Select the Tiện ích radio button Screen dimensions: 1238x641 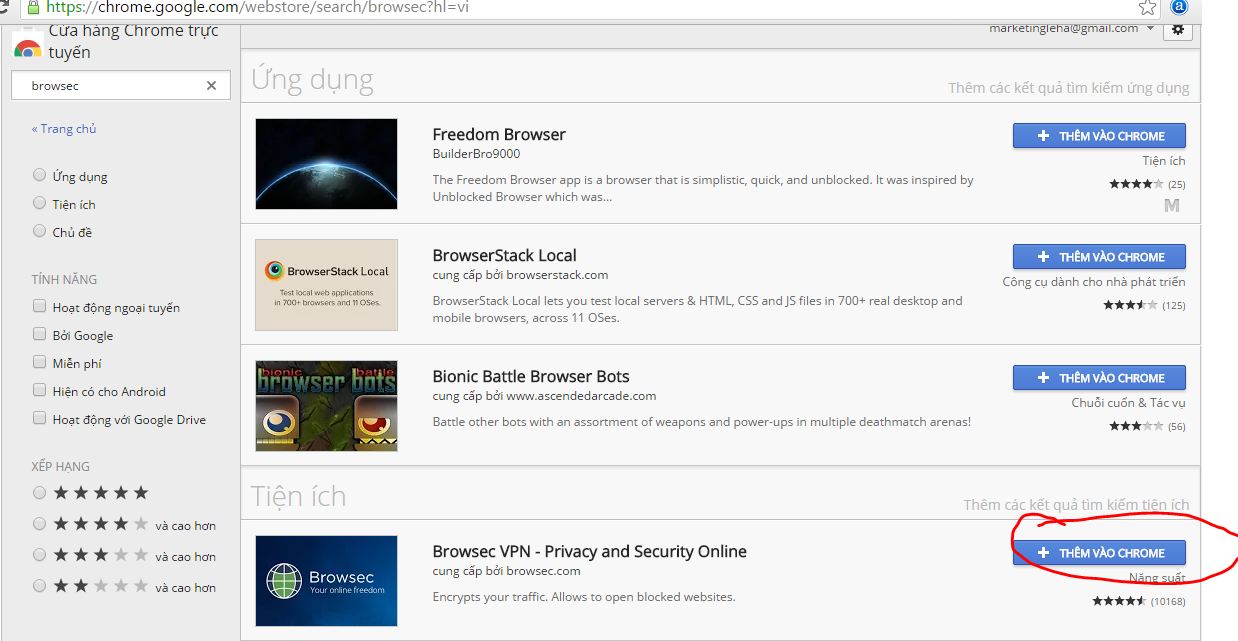pos(39,203)
